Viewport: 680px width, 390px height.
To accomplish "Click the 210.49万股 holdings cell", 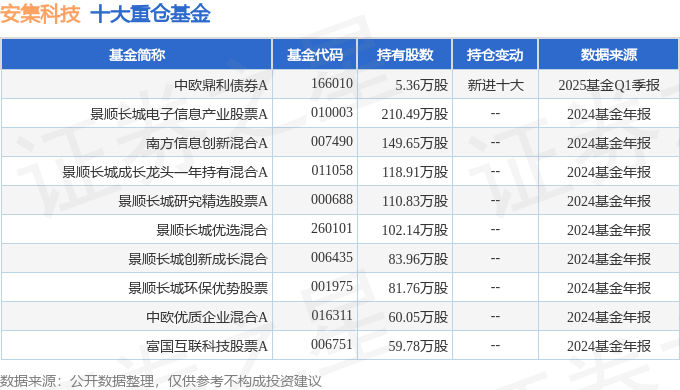I will (415, 114).
